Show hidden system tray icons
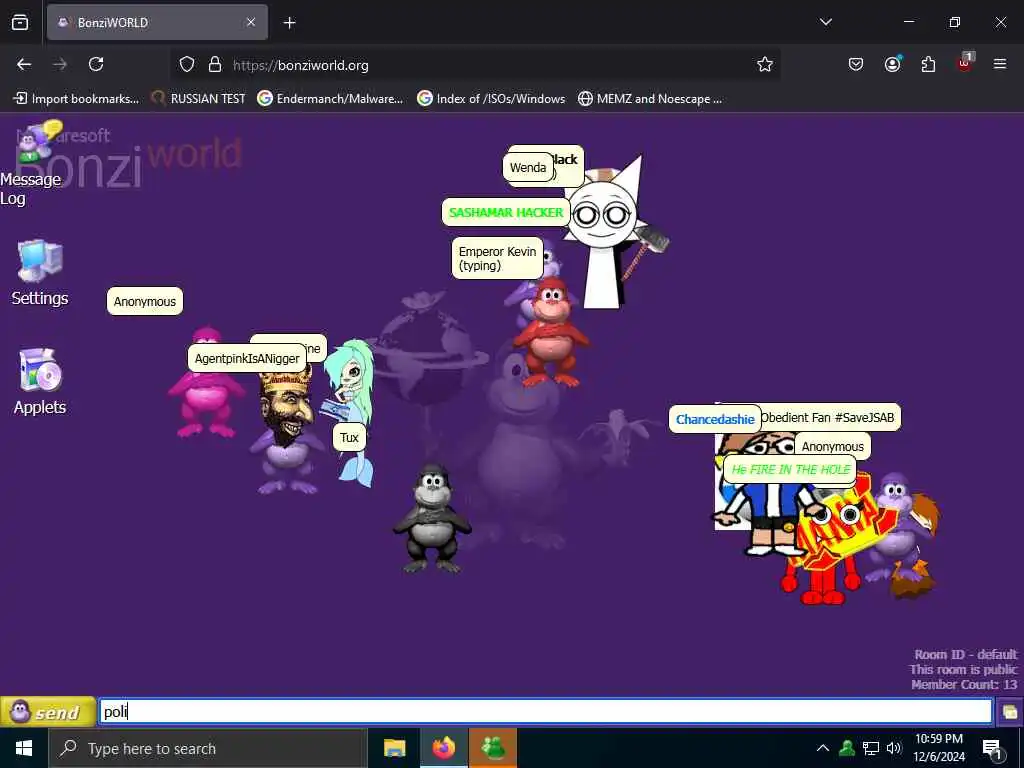The width and height of the screenshot is (1024, 768). click(823, 748)
